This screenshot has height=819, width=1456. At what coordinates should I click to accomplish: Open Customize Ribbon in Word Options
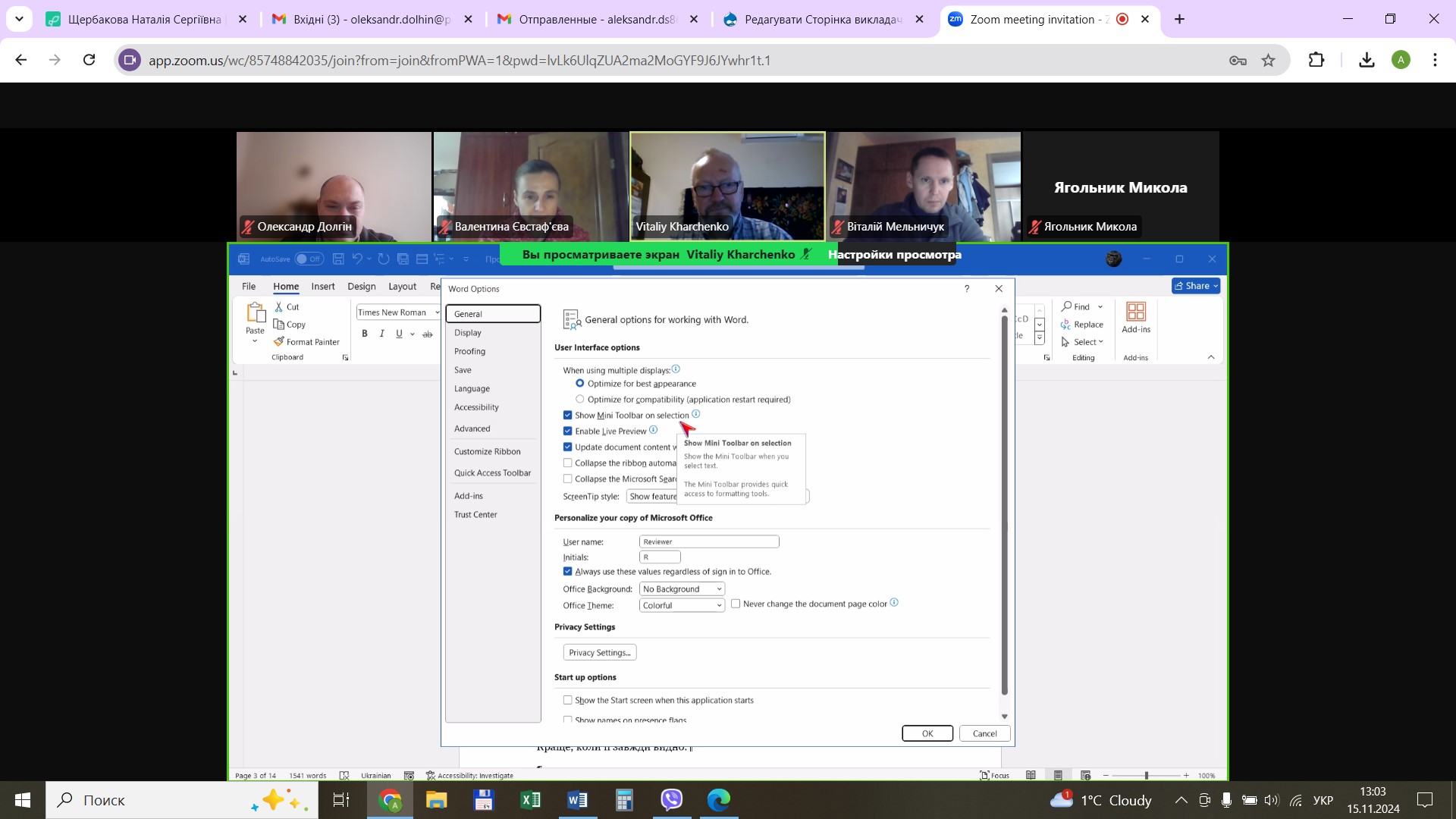(493, 451)
